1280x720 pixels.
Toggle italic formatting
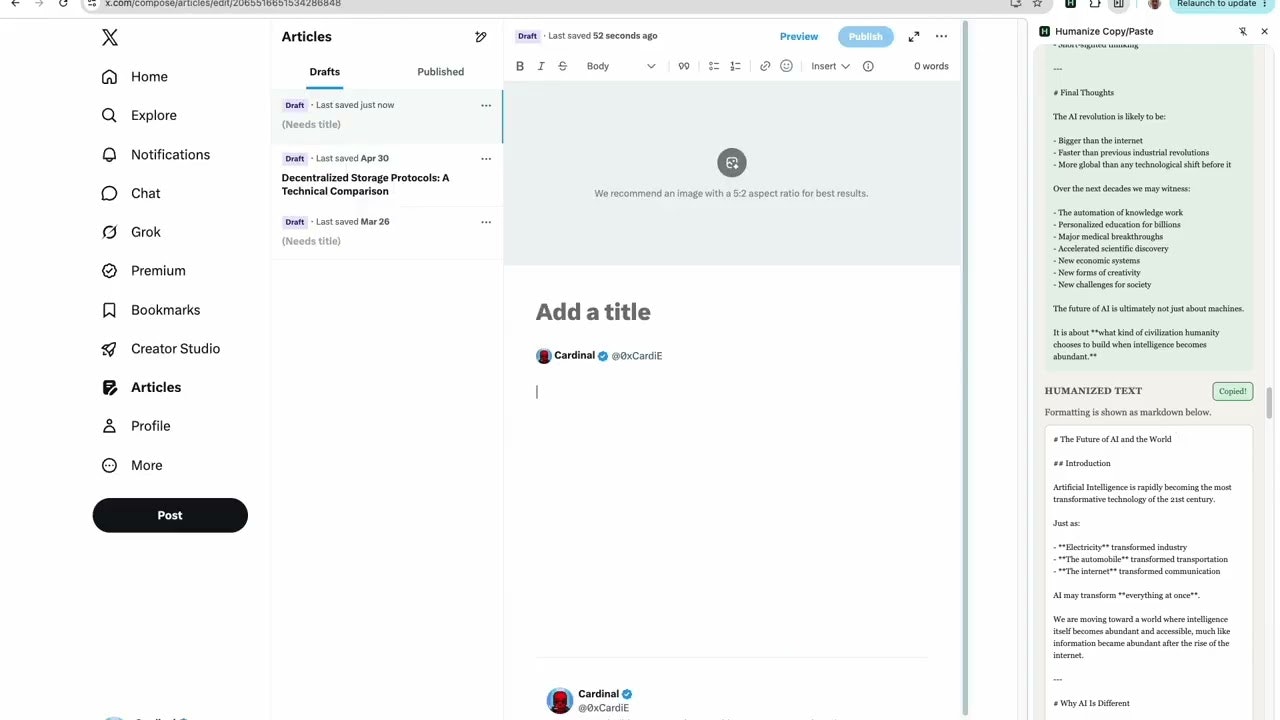(541, 66)
